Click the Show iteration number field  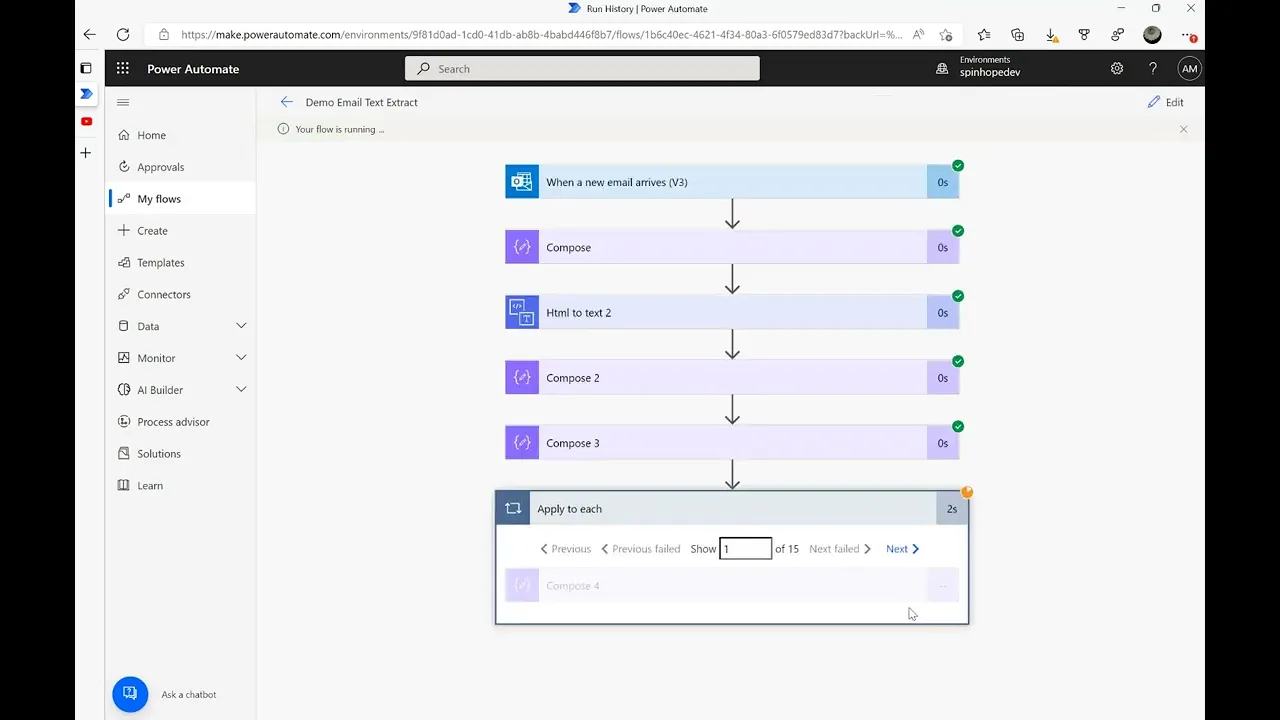pyautogui.click(x=745, y=549)
